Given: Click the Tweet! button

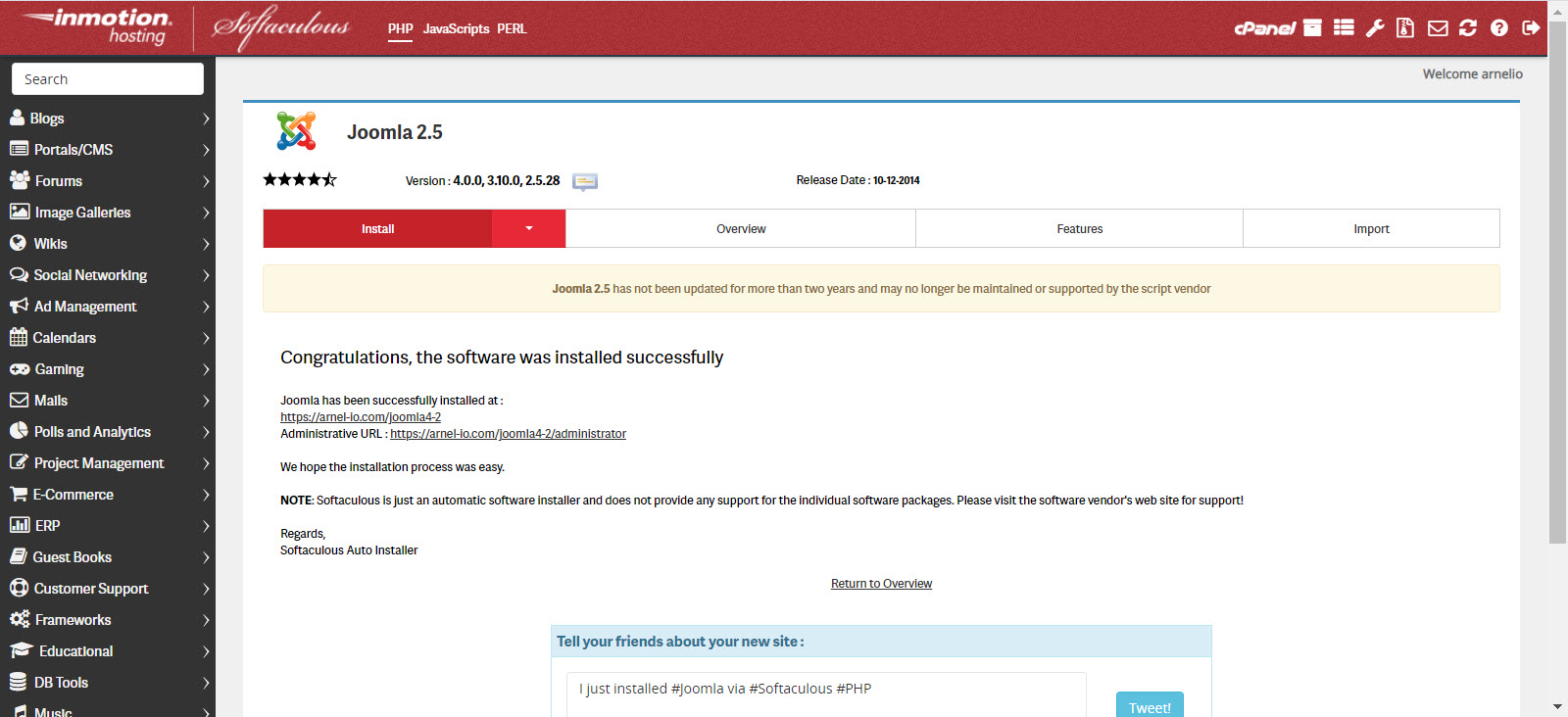Looking at the screenshot, I should pyautogui.click(x=1150, y=706).
